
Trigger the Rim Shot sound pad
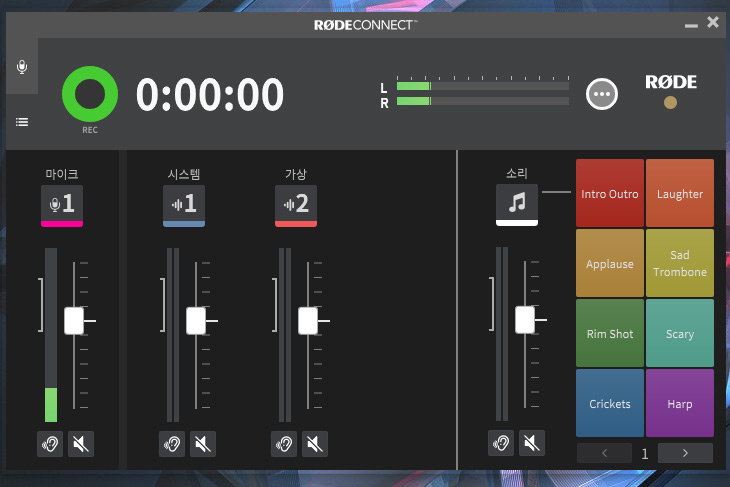(x=610, y=333)
